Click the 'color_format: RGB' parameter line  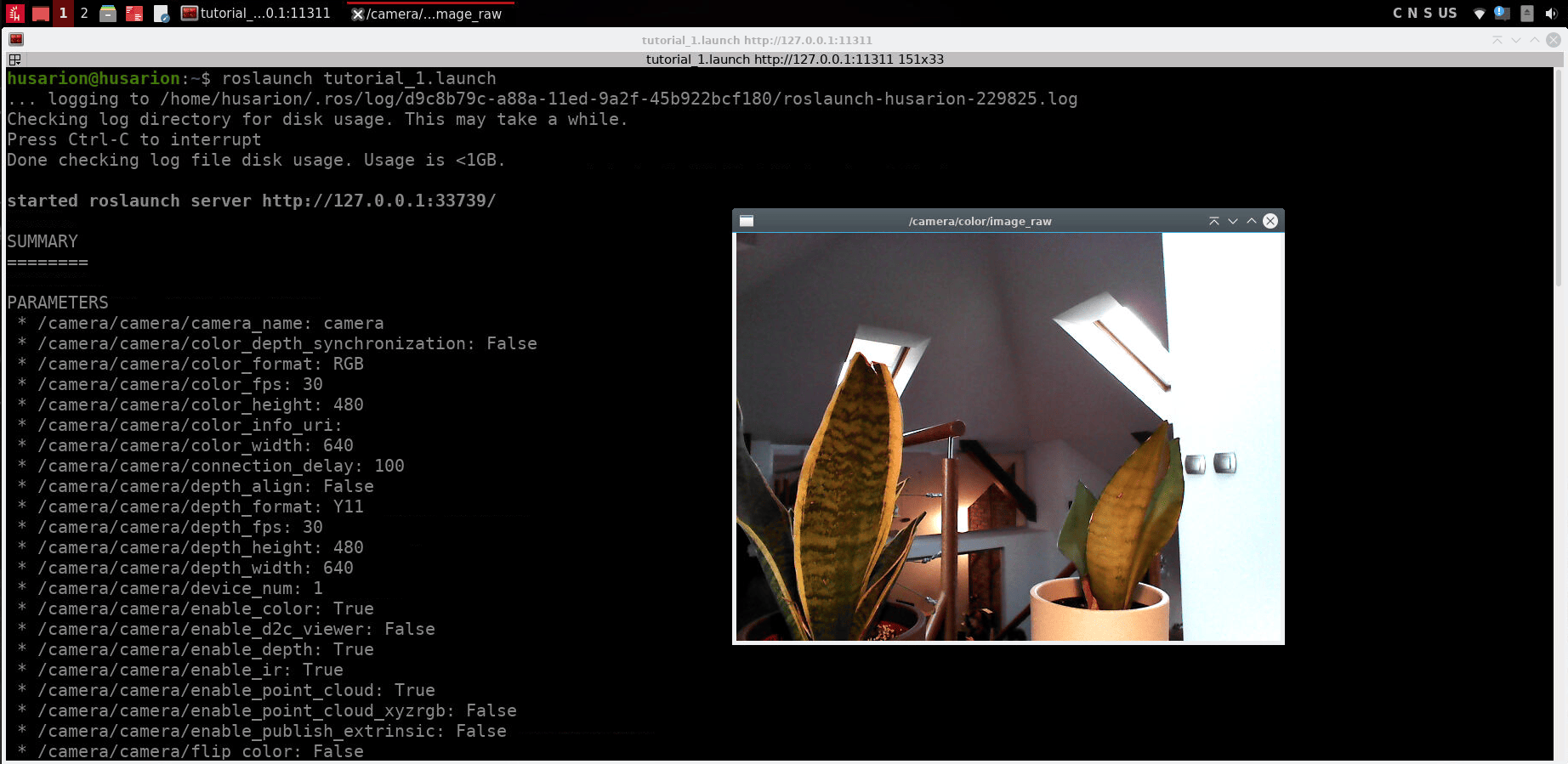click(190, 364)
